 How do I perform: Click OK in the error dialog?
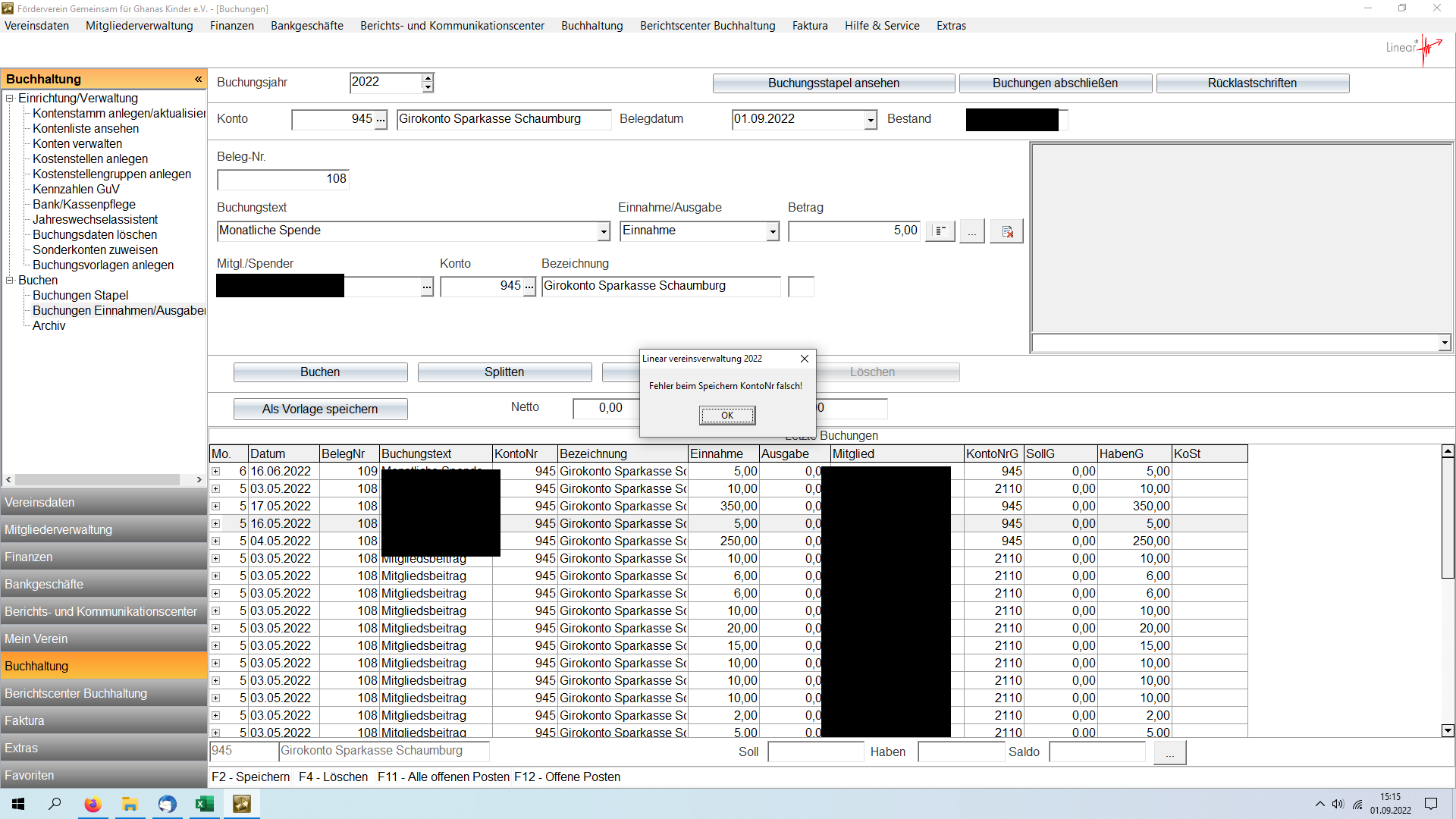pyautogui.click(x=726, y=415)
